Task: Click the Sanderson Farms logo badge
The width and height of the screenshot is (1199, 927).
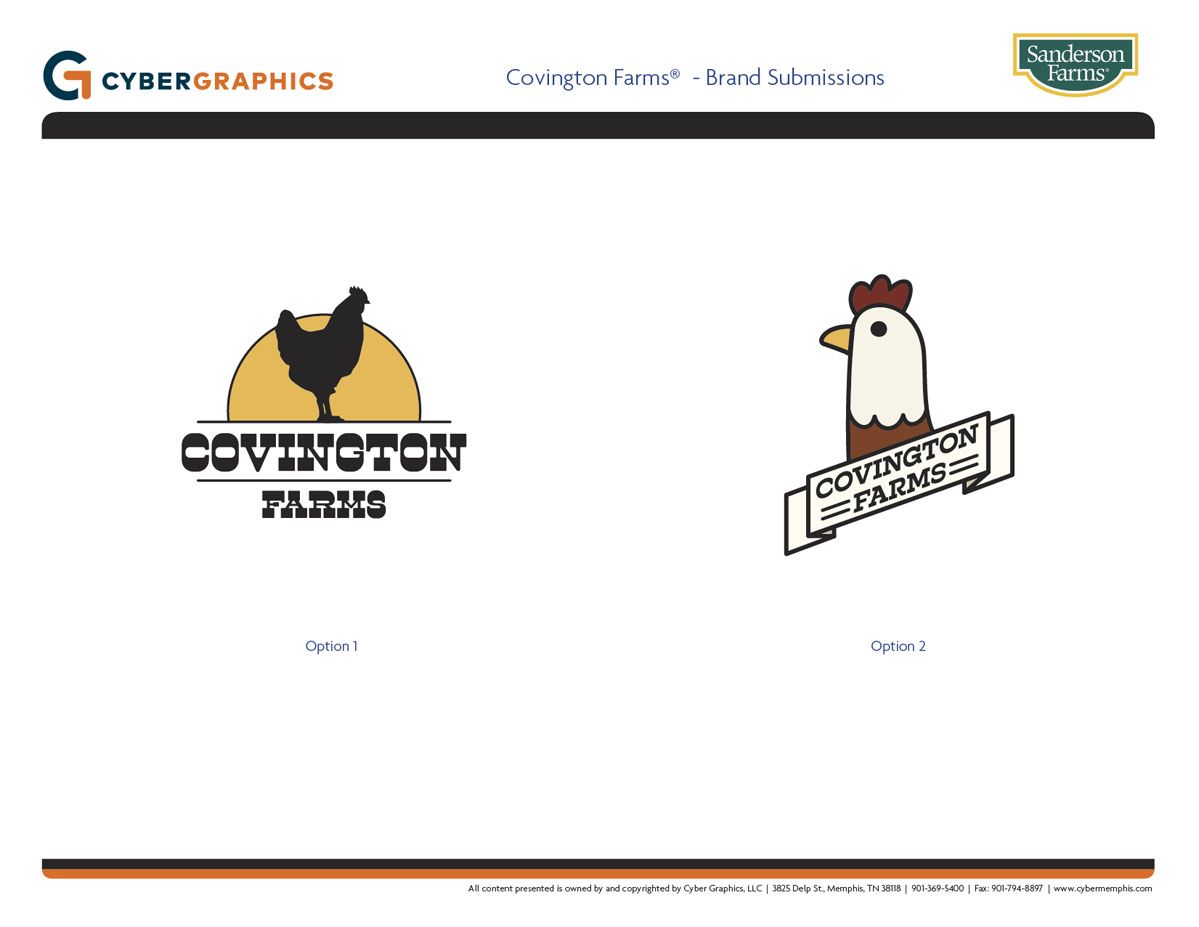Action: (1075, 63)
